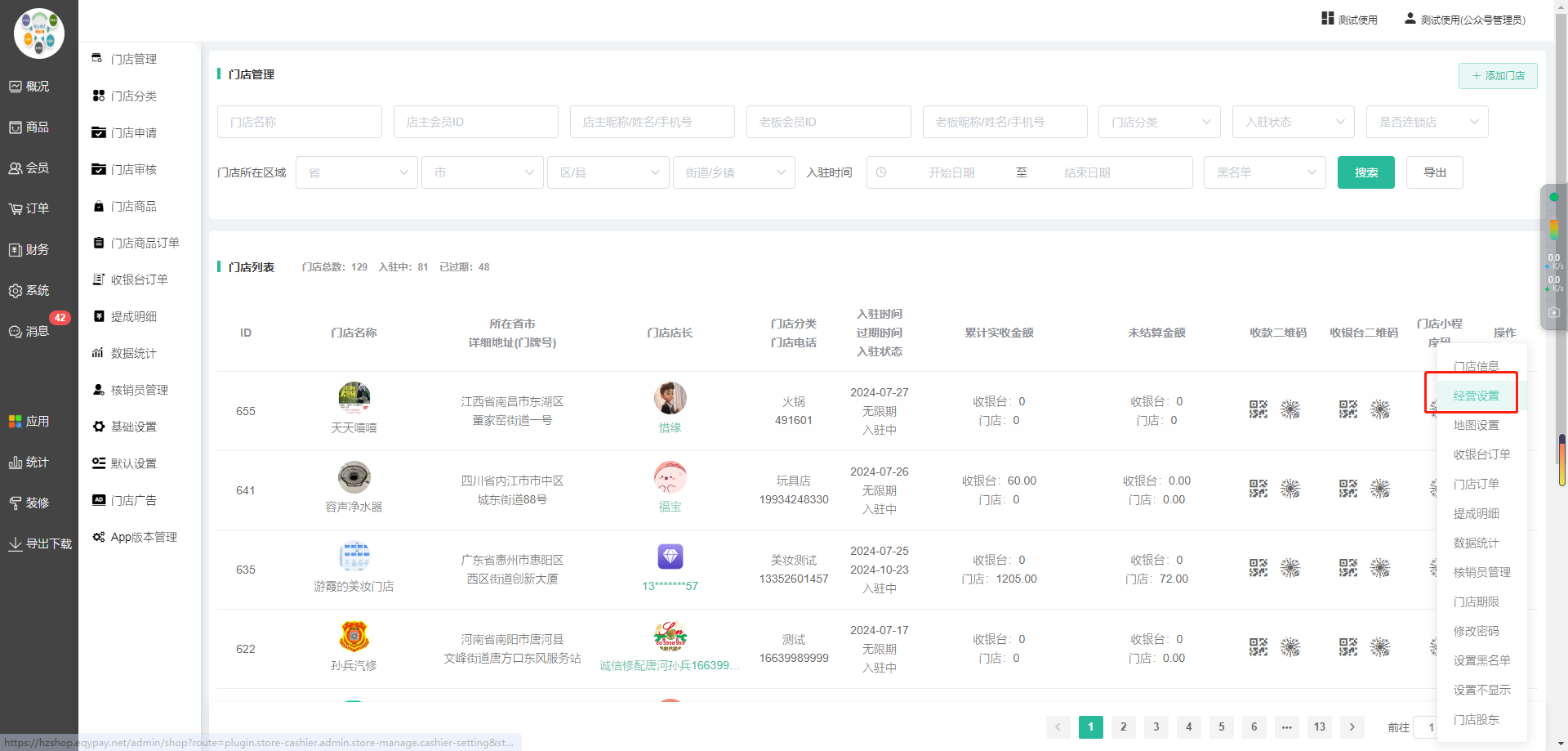Click the 天天嘻嘻 store logo thumbnail
The height and width of the screenshot is (751, 1568).
tap(354, 398)
